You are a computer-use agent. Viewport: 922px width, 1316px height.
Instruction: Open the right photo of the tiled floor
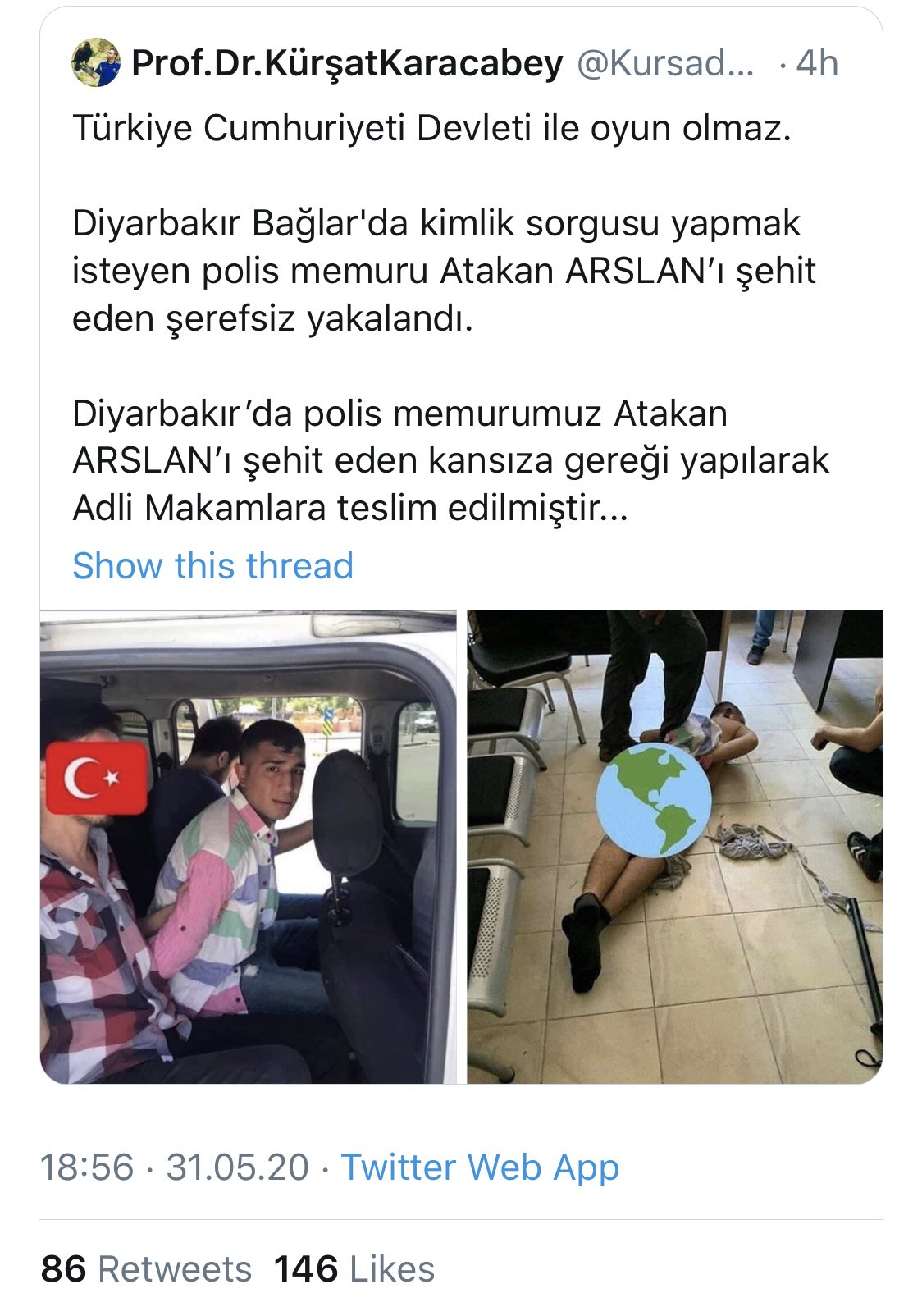coord(675,847)
